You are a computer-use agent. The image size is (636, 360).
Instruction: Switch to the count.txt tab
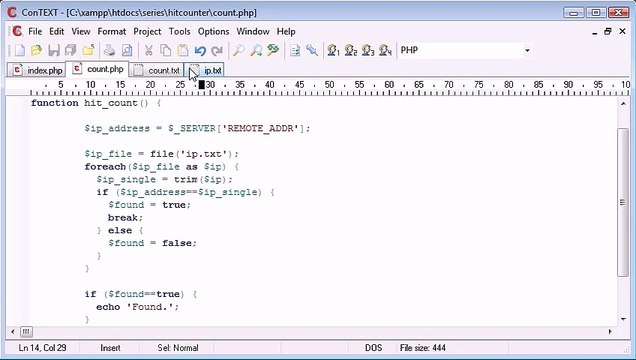click(157, 71)
